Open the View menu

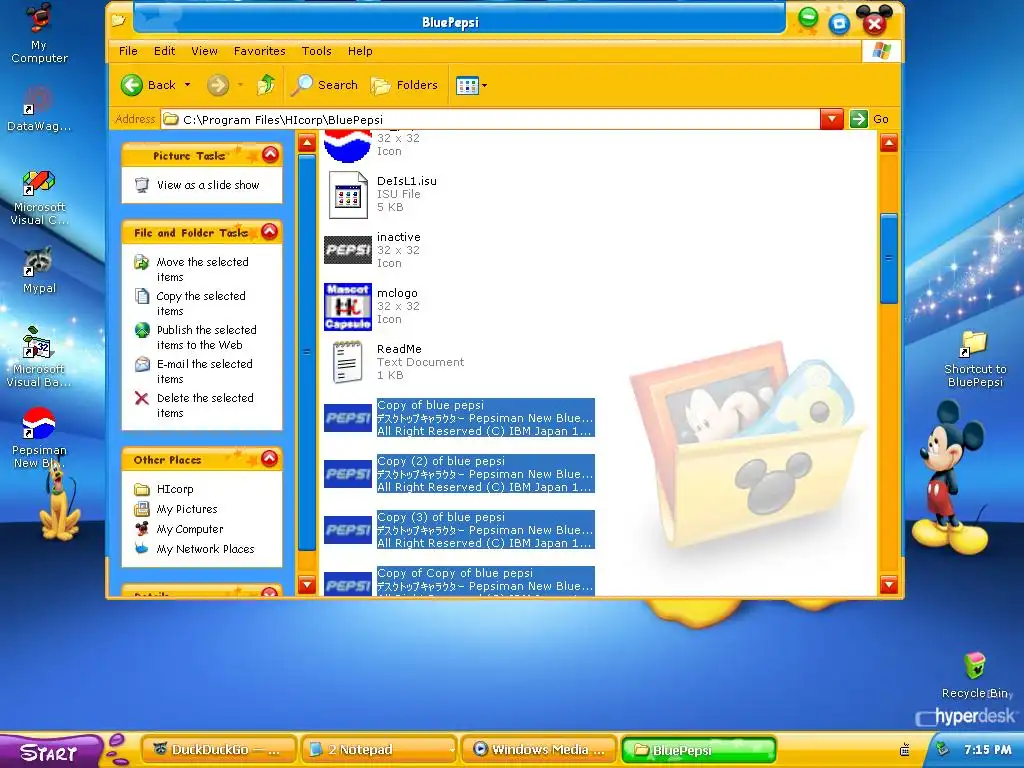(204, 51)
